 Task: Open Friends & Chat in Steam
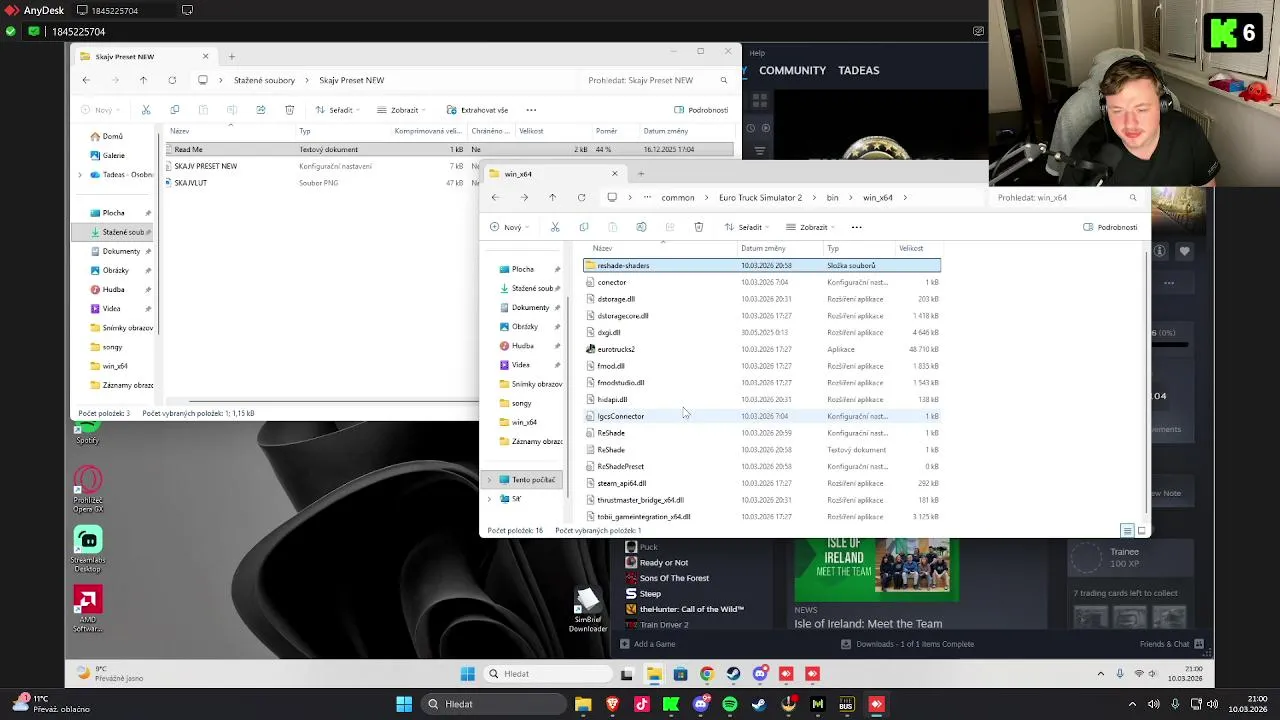(1171, 644)
